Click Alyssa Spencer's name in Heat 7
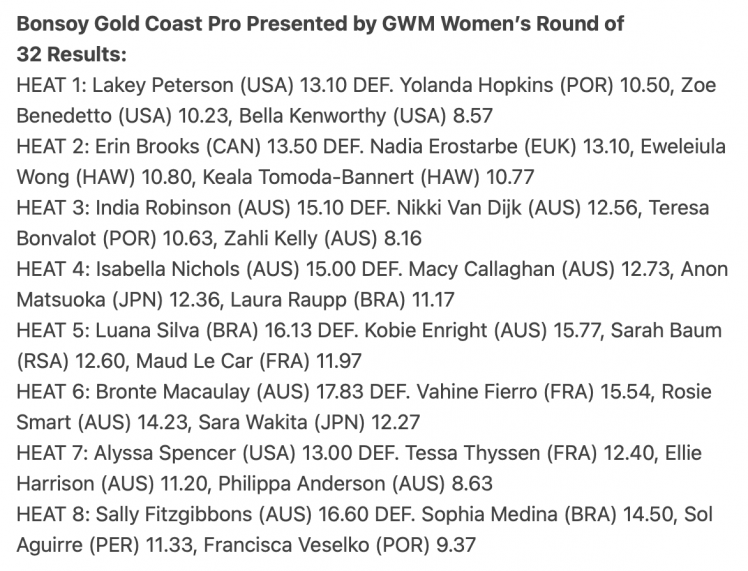This screenshot has height=571, width=748. 165,453
